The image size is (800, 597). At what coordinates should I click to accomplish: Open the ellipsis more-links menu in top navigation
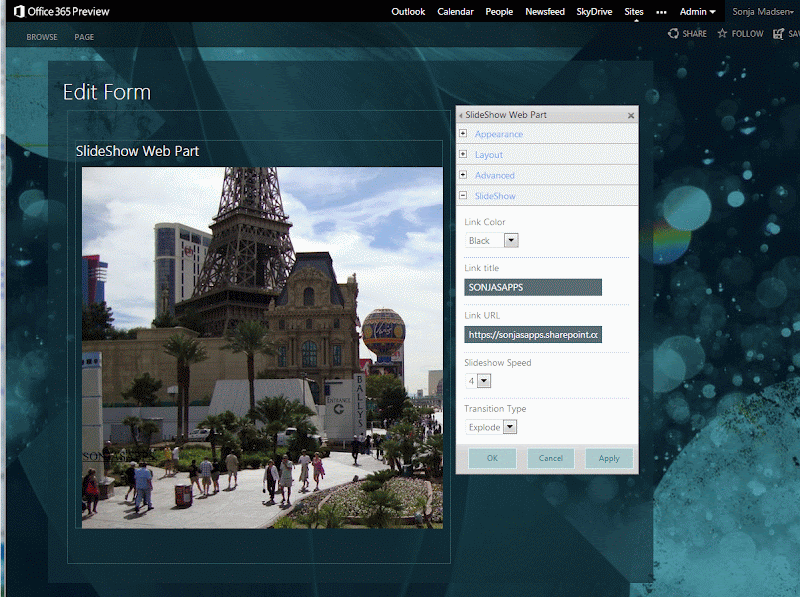pyautogui.click(x=661, y=12)
